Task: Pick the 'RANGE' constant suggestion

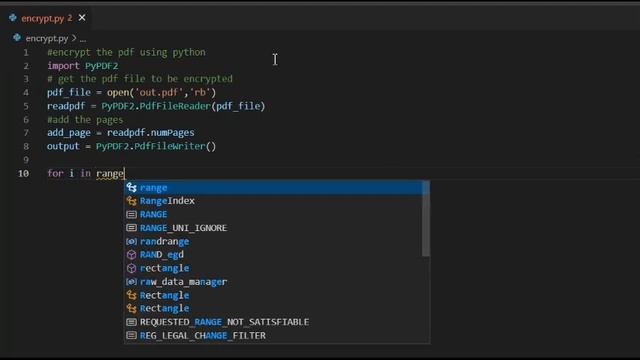Action: (274, 214)
